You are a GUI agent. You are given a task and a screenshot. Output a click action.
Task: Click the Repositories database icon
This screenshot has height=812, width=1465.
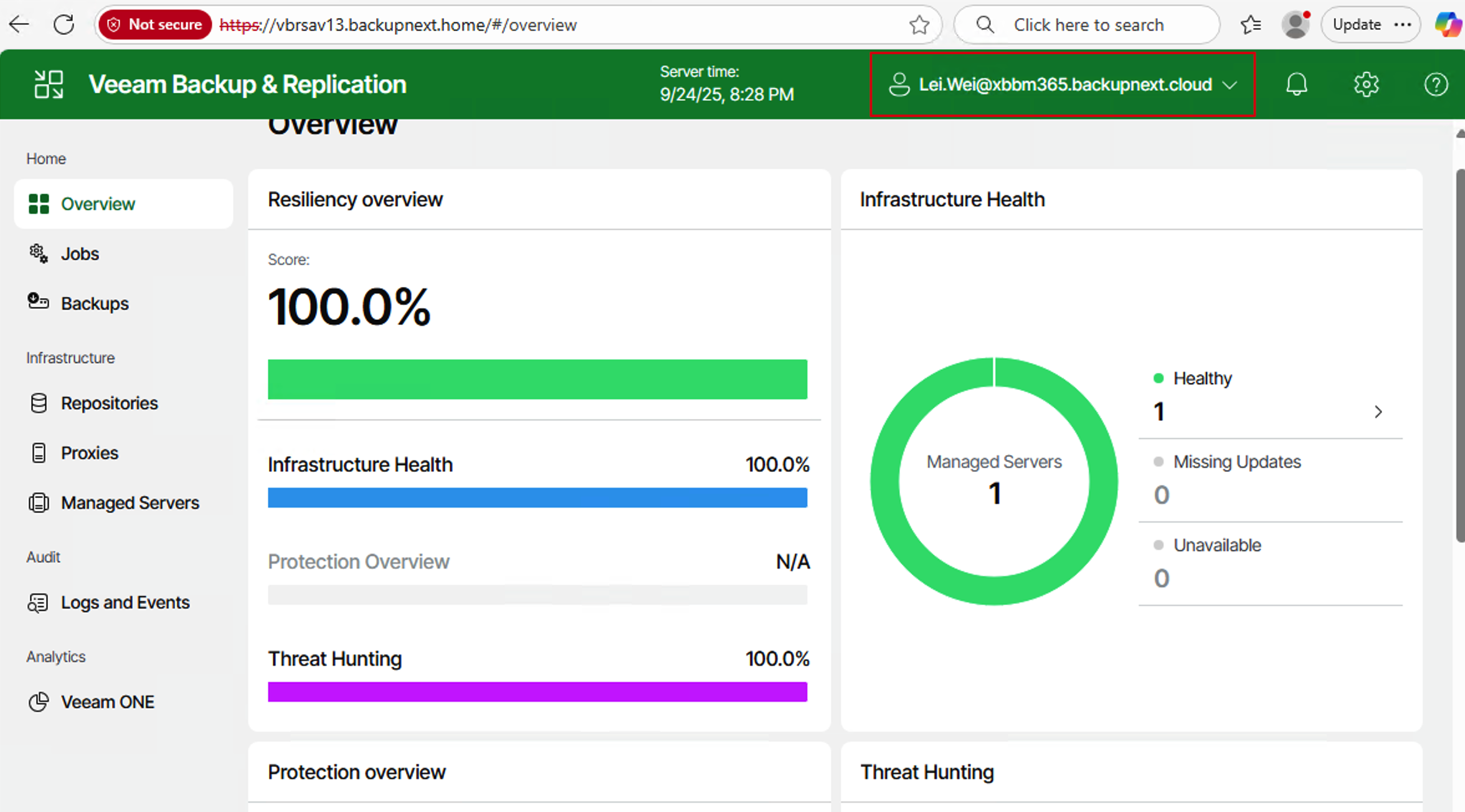tap(39, 403)
